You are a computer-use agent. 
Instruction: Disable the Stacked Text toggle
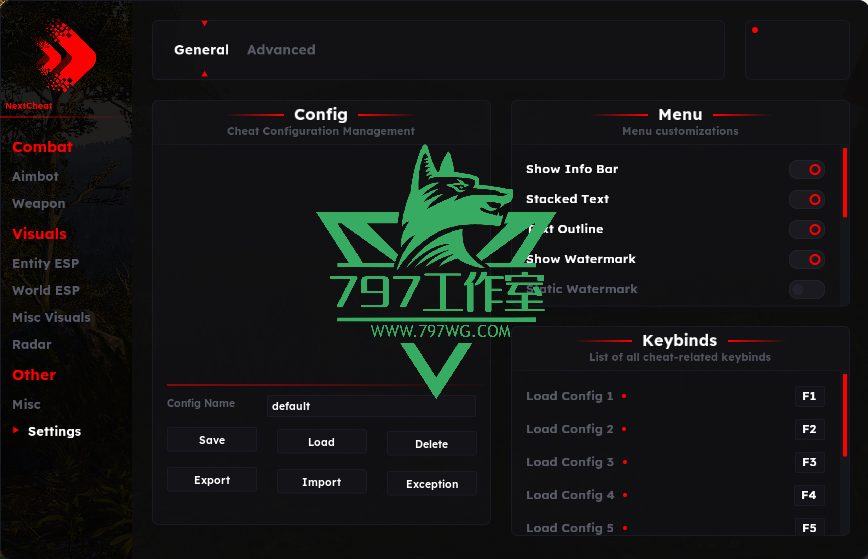807,199
